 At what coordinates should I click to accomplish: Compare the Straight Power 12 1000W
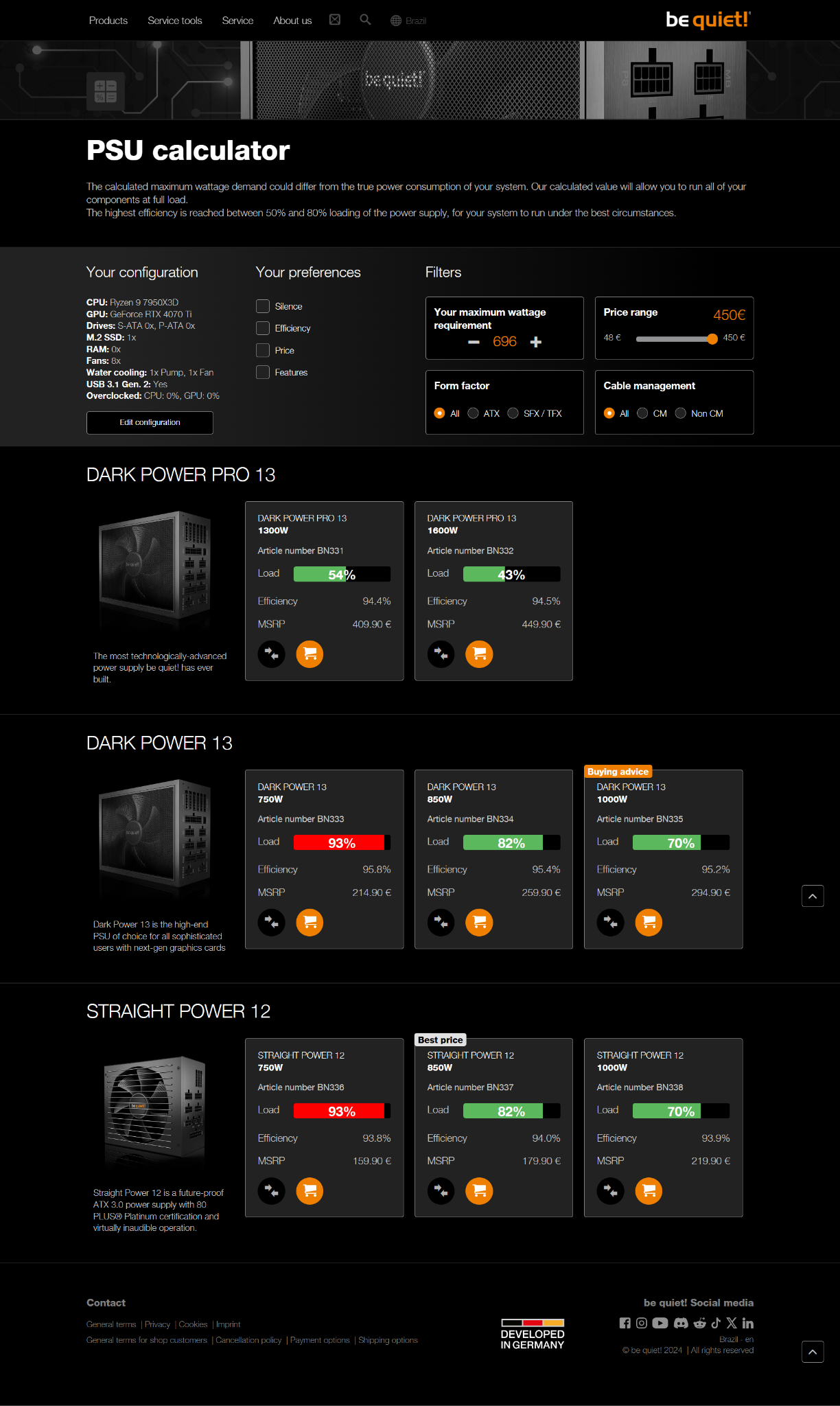tap(611, 1191)
